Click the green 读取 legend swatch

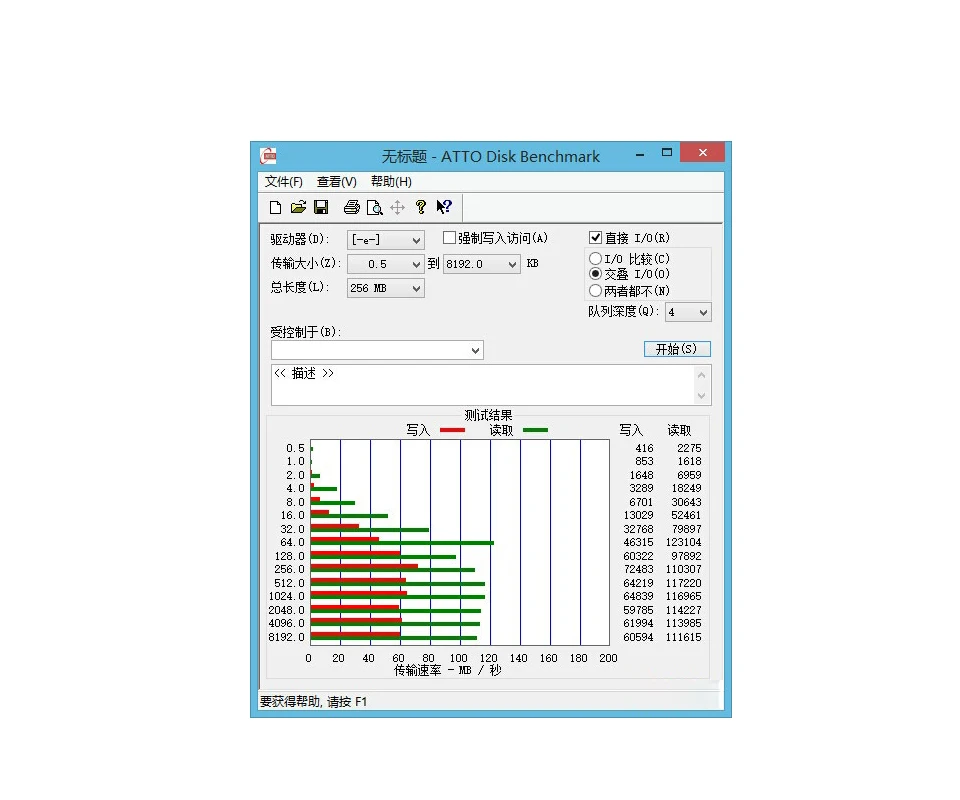click(535, 430)
